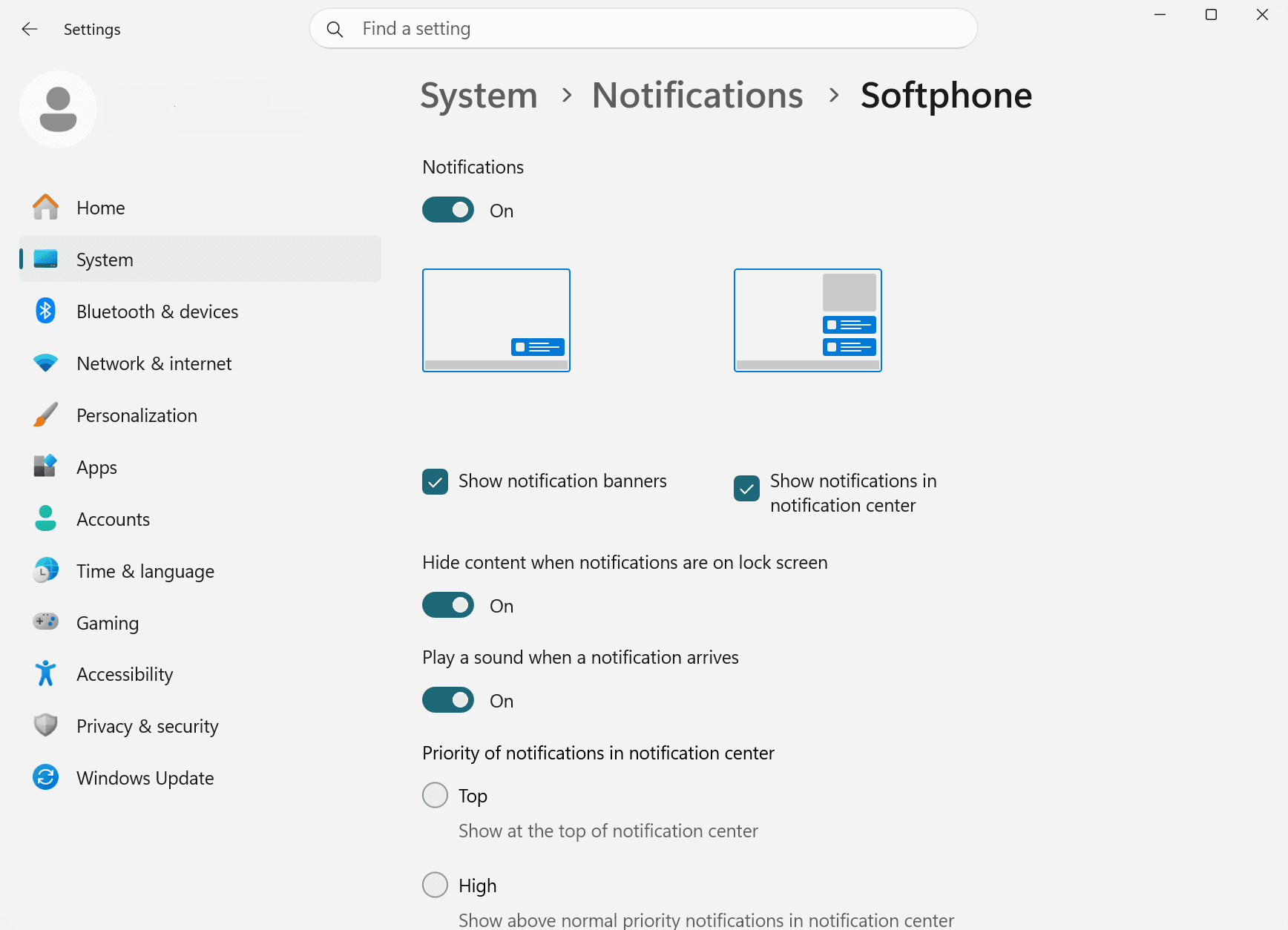Open Home in the sidebar
Viewport: 1288px width, 930px height.
[200, 208]
